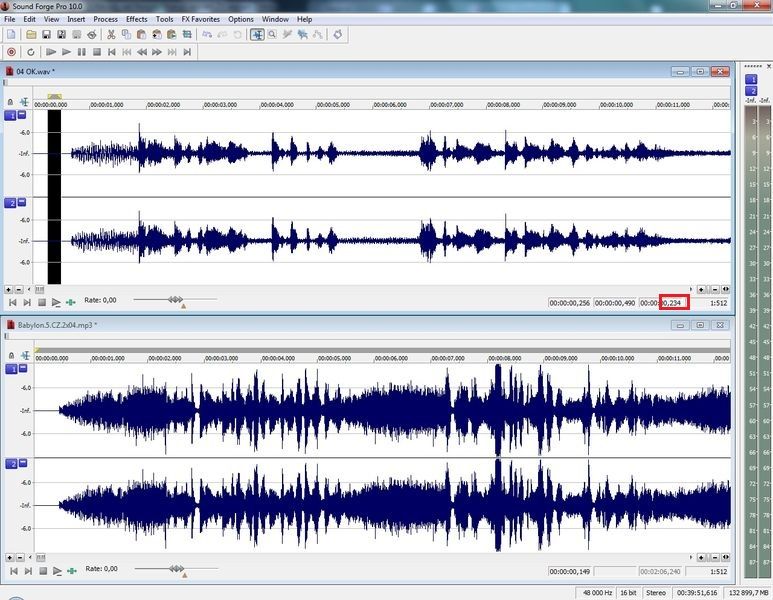Image resolution: width=773 pixels, height=600 pixels.
Task: Click the Copy icon in the toolbar
Action: [x=126, y=35]
